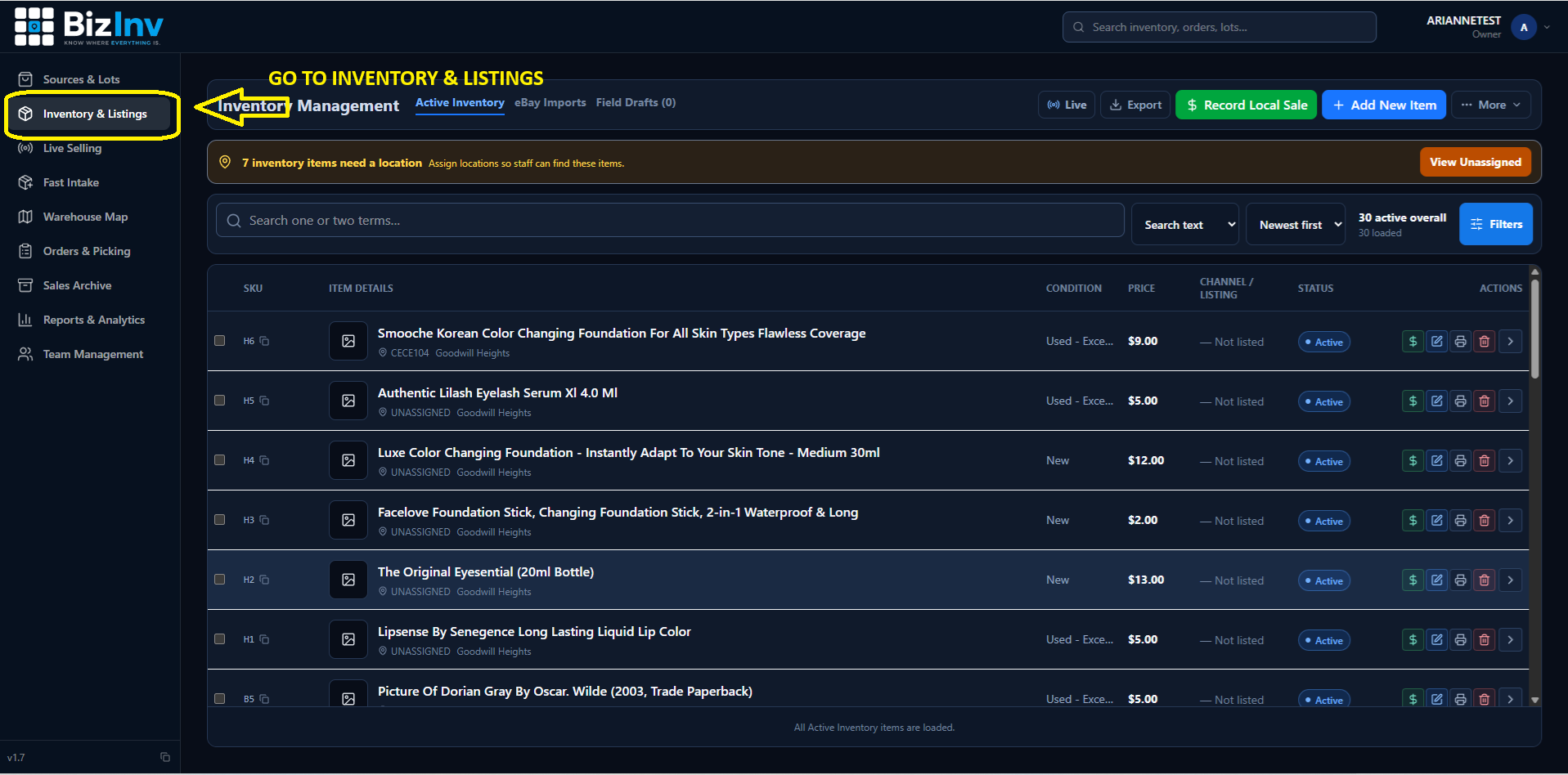Viewport: 1568px width, 775px height.
Task: Click the View Unassigned button
Action: click(1476, 162)
